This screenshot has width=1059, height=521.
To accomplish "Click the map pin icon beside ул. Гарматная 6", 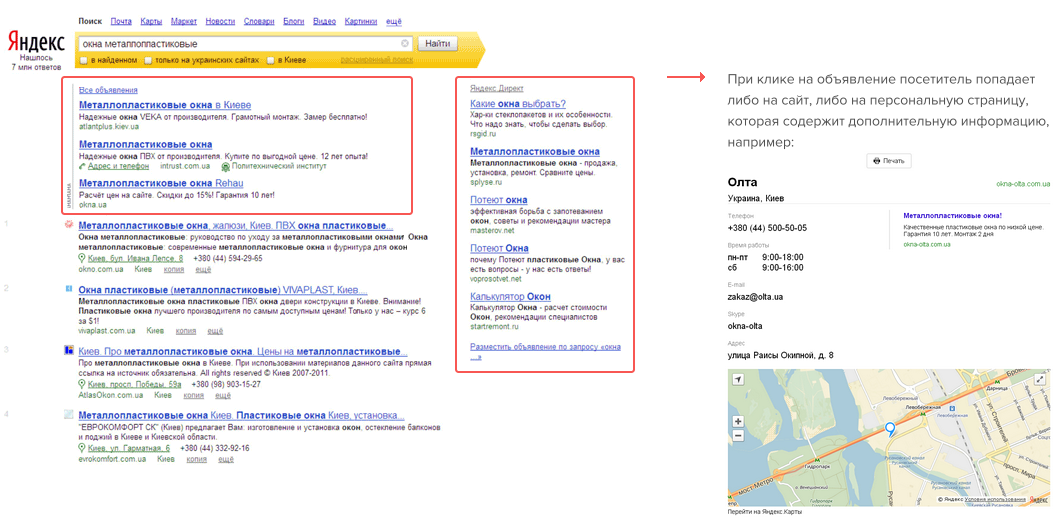I will (82, 448).
